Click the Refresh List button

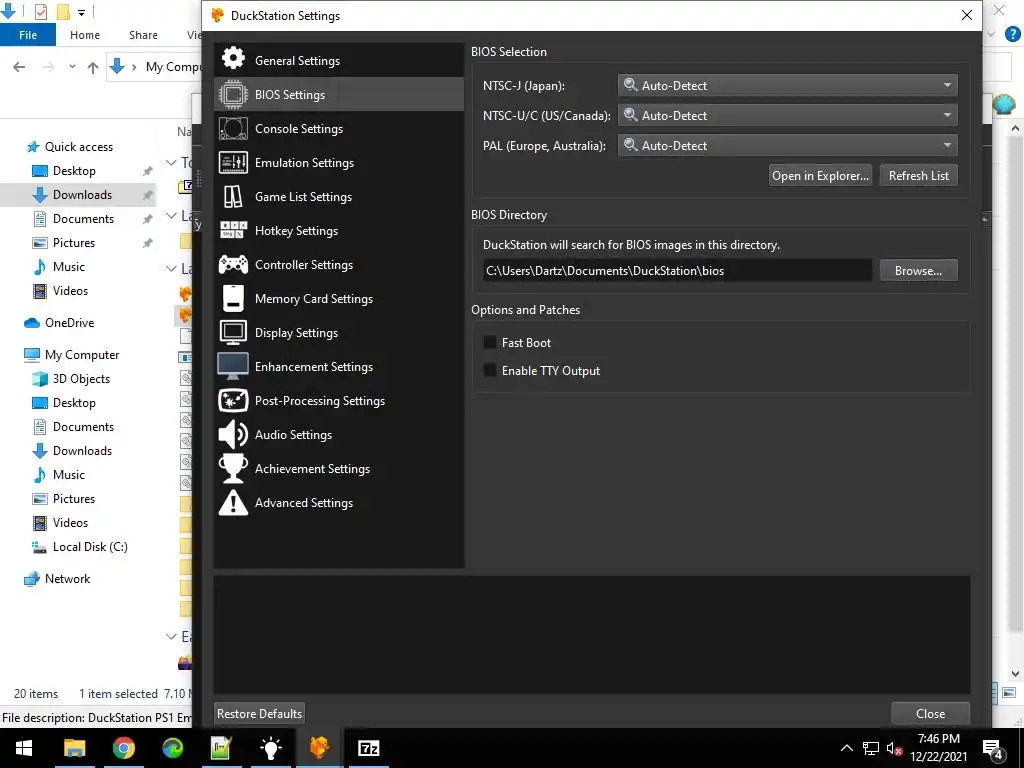point(919,175)
